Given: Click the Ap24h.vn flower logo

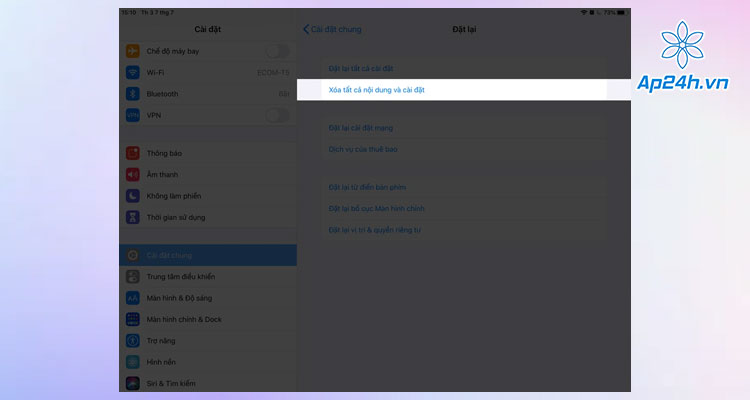Looking at the screenshot, I should pos(683,44).
